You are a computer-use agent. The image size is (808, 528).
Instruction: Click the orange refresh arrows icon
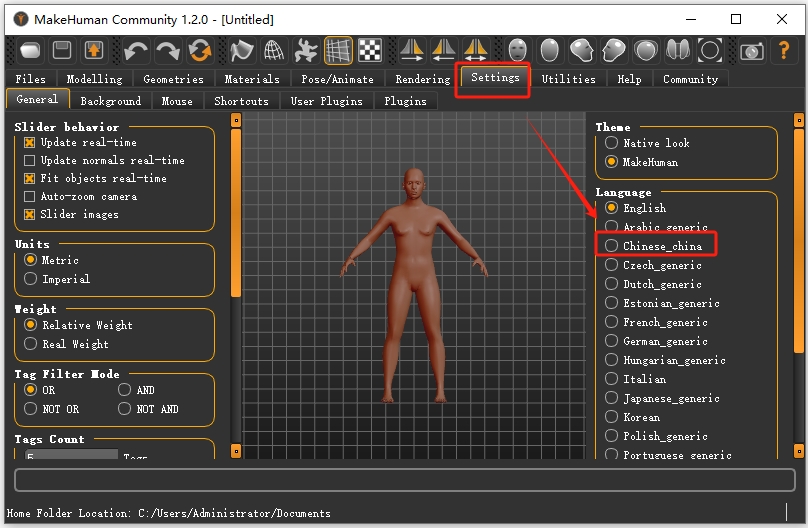point(200,50)
